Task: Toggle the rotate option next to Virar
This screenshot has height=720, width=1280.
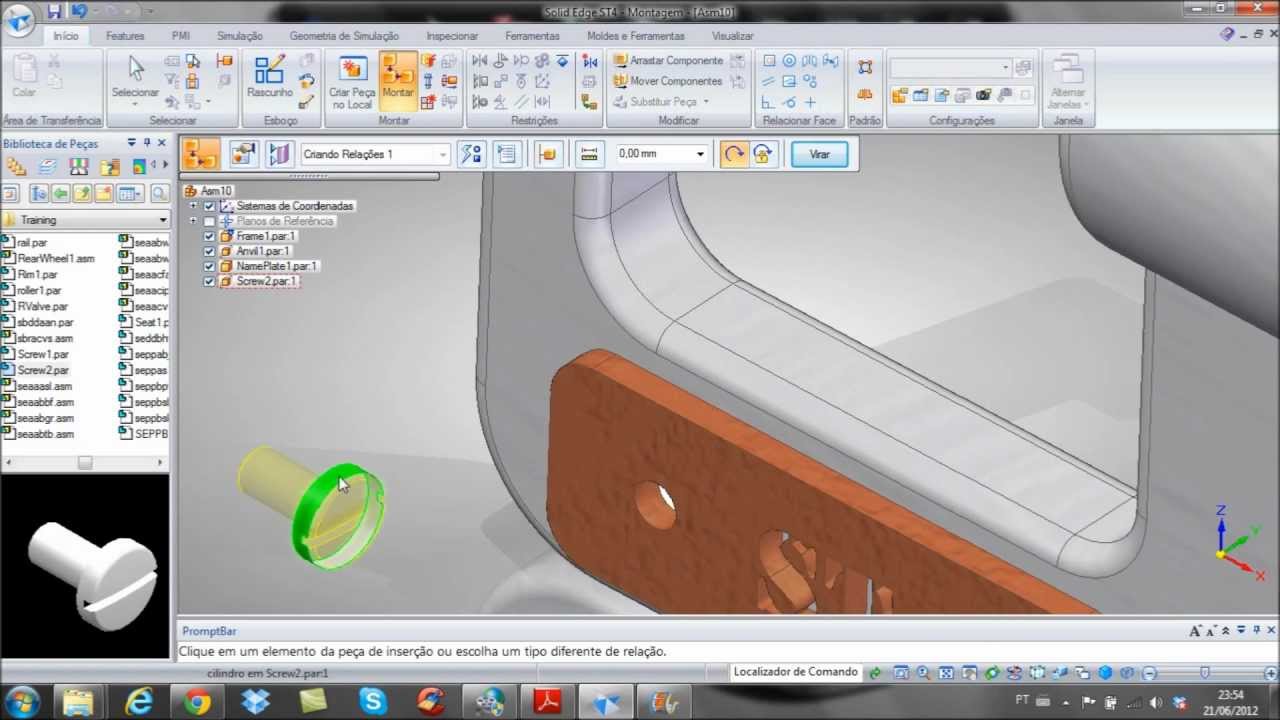Action: point(733,154)
